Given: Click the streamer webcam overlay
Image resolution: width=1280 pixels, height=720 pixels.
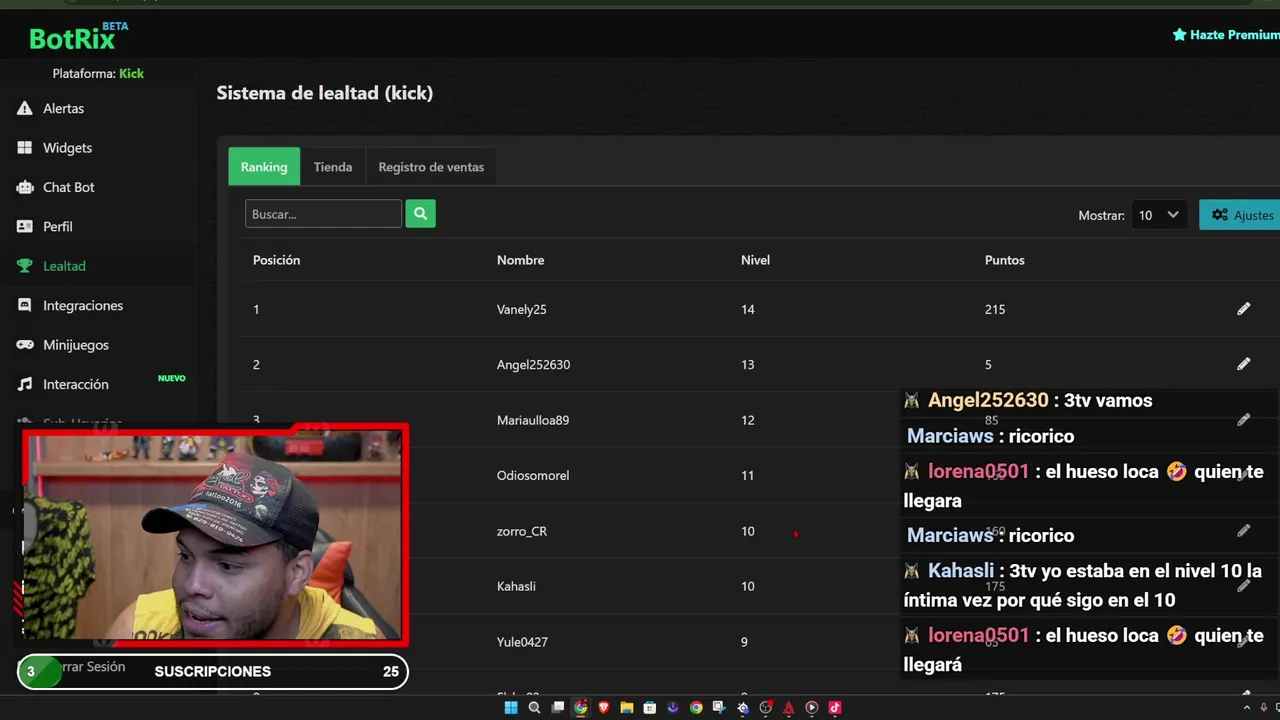Looking at the screenshot, I should 214,536.
